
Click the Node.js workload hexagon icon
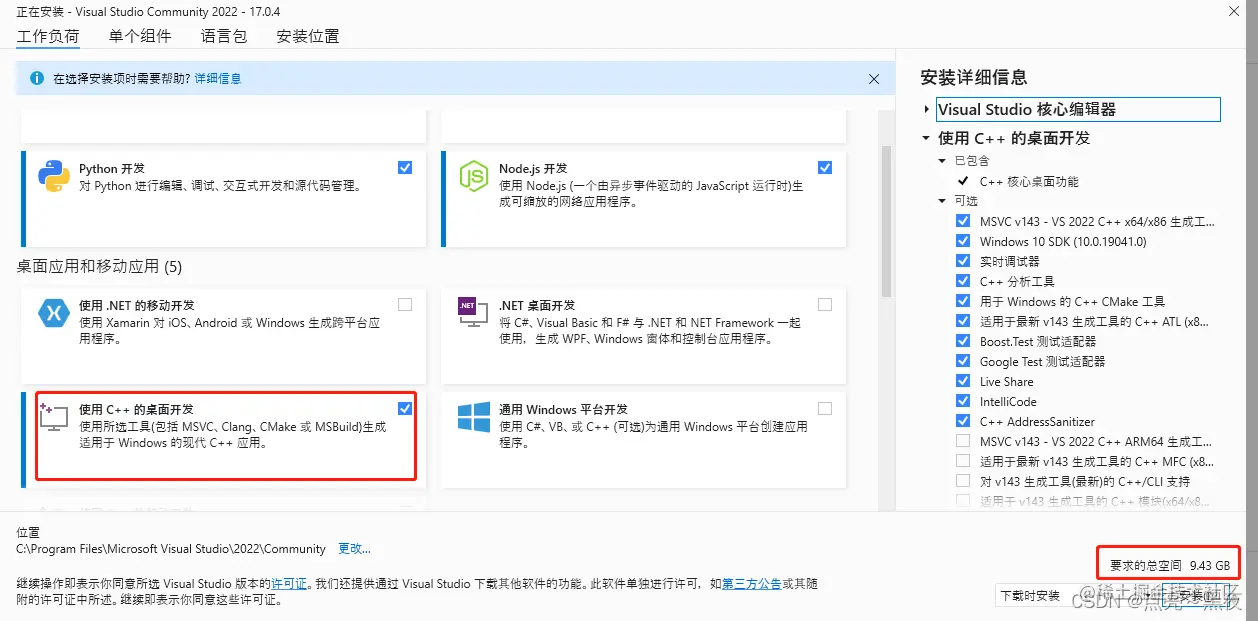pyautogui.click(x=473, y=177)
